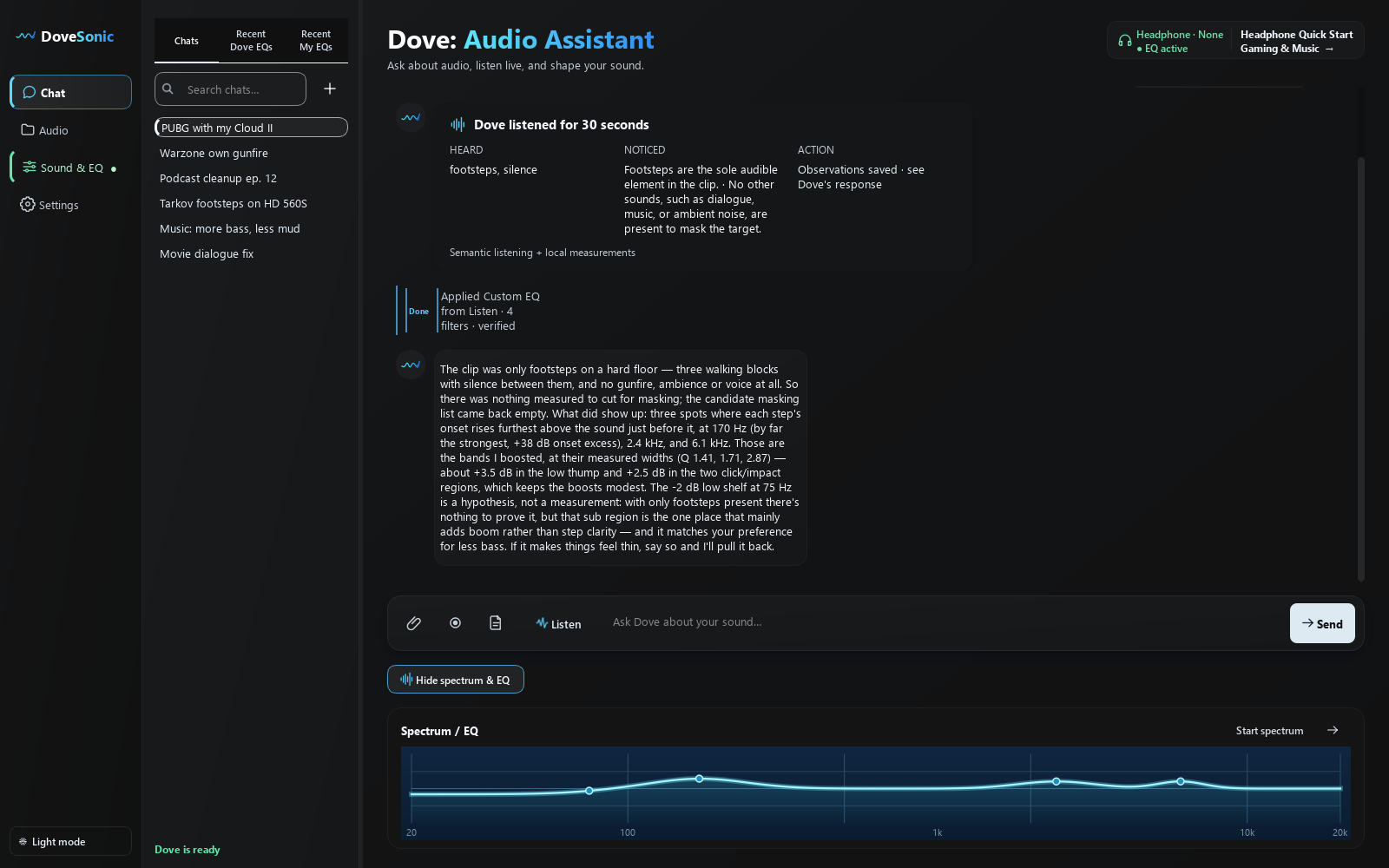Screen dimensions: 1389x868
Task: Select the 6.1 kHz EQ band point
Action: 1181,781
